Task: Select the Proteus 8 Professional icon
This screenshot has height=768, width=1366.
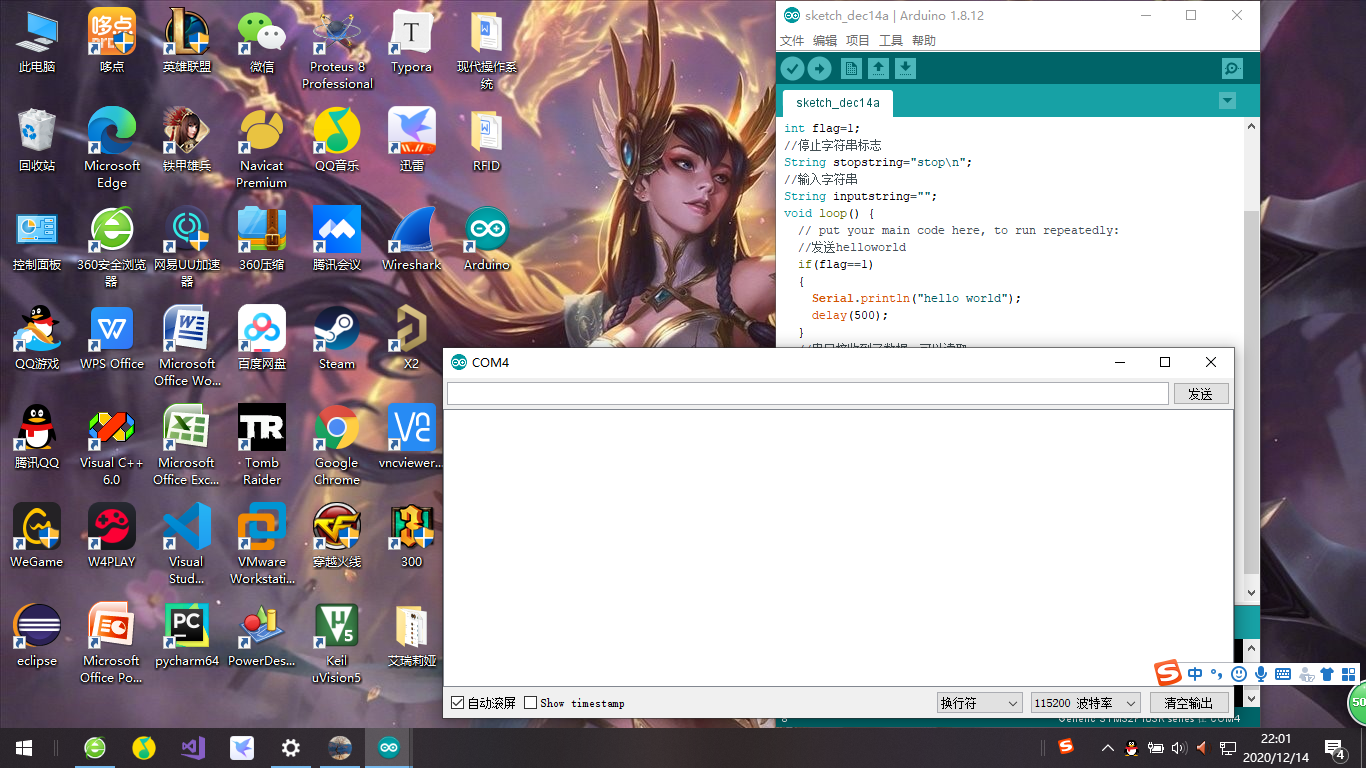Action: tap(337, 50)
